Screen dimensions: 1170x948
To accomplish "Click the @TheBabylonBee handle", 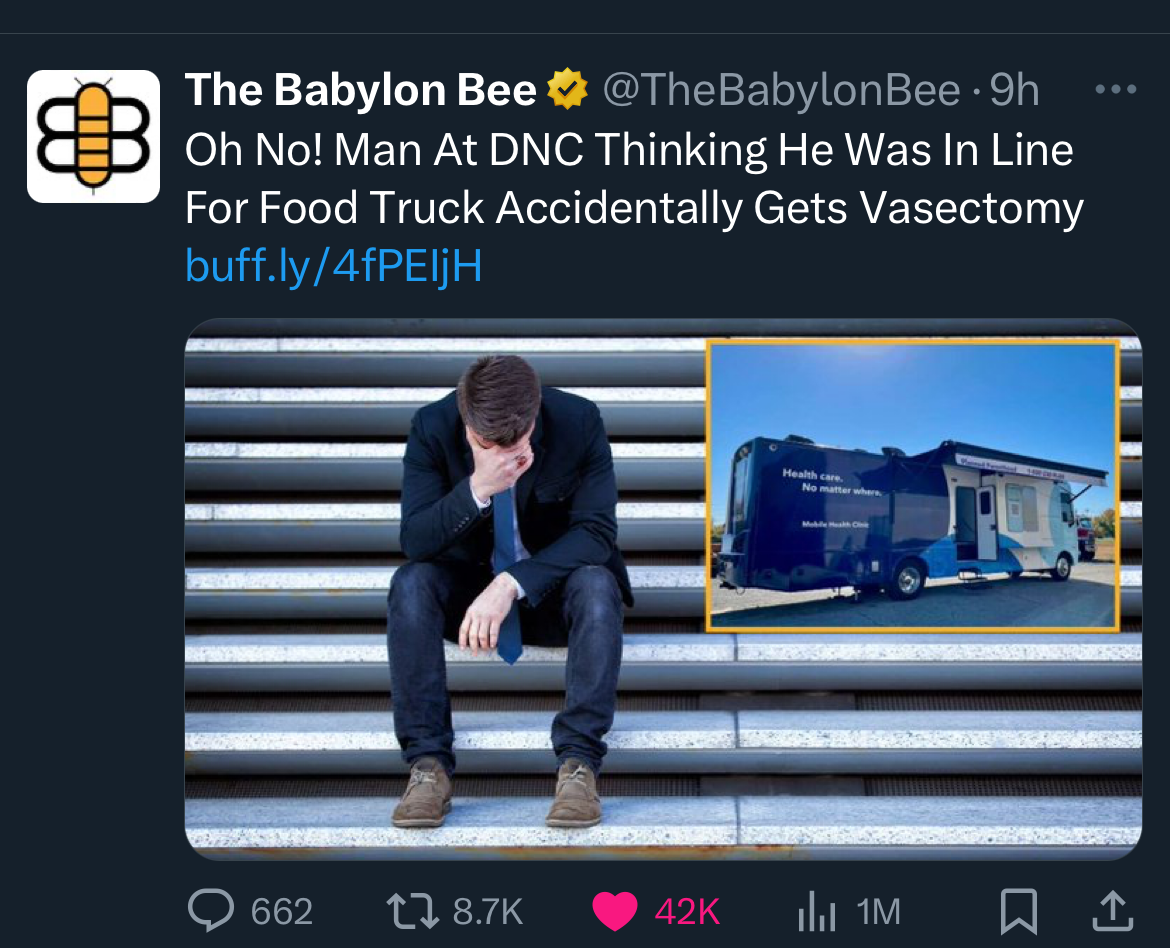I will (781, 90).
